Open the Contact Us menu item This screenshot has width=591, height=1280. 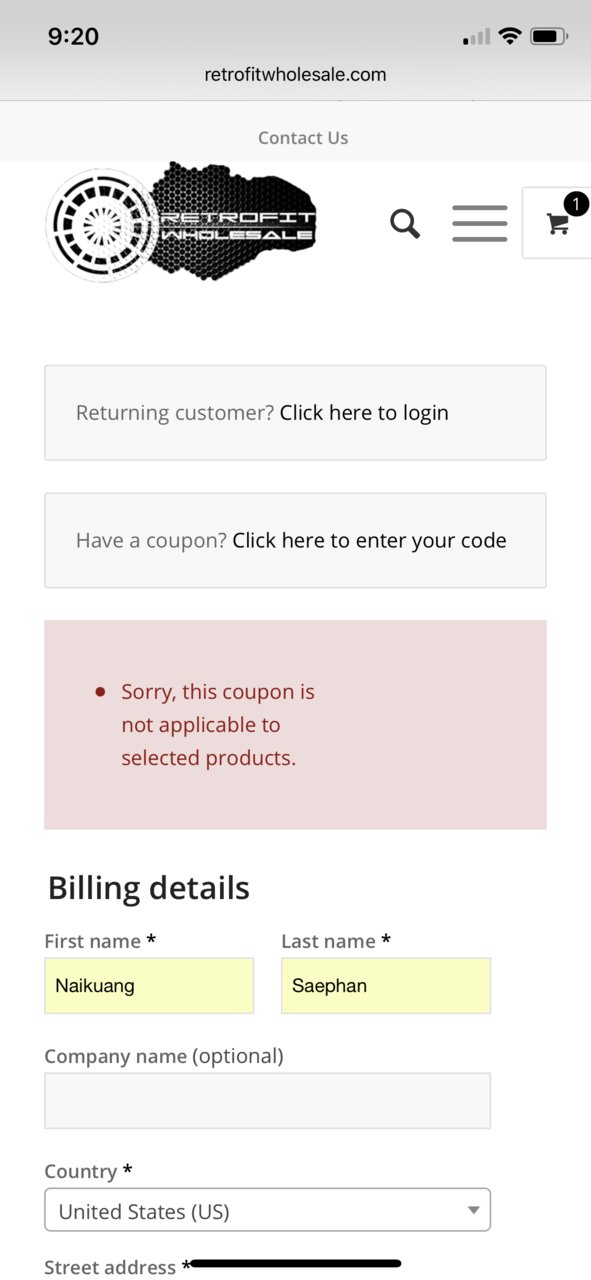[x=303, y=138]
